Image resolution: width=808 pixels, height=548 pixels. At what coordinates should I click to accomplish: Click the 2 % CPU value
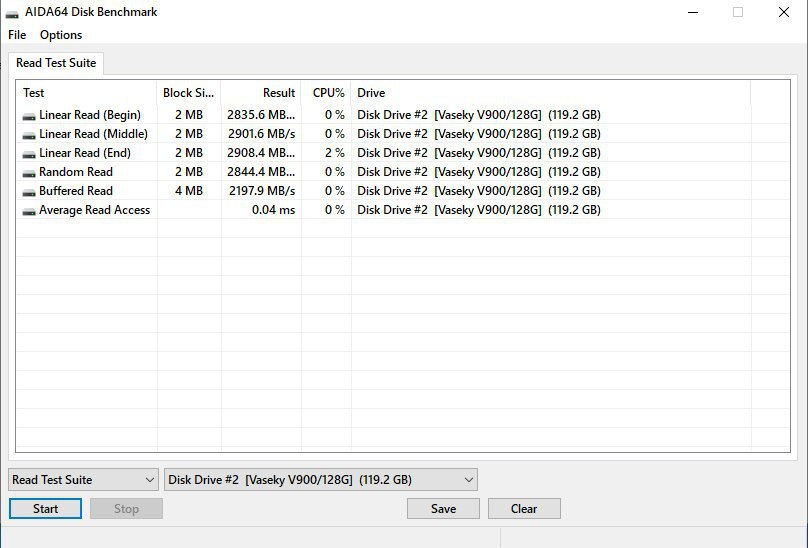(335, 153)
